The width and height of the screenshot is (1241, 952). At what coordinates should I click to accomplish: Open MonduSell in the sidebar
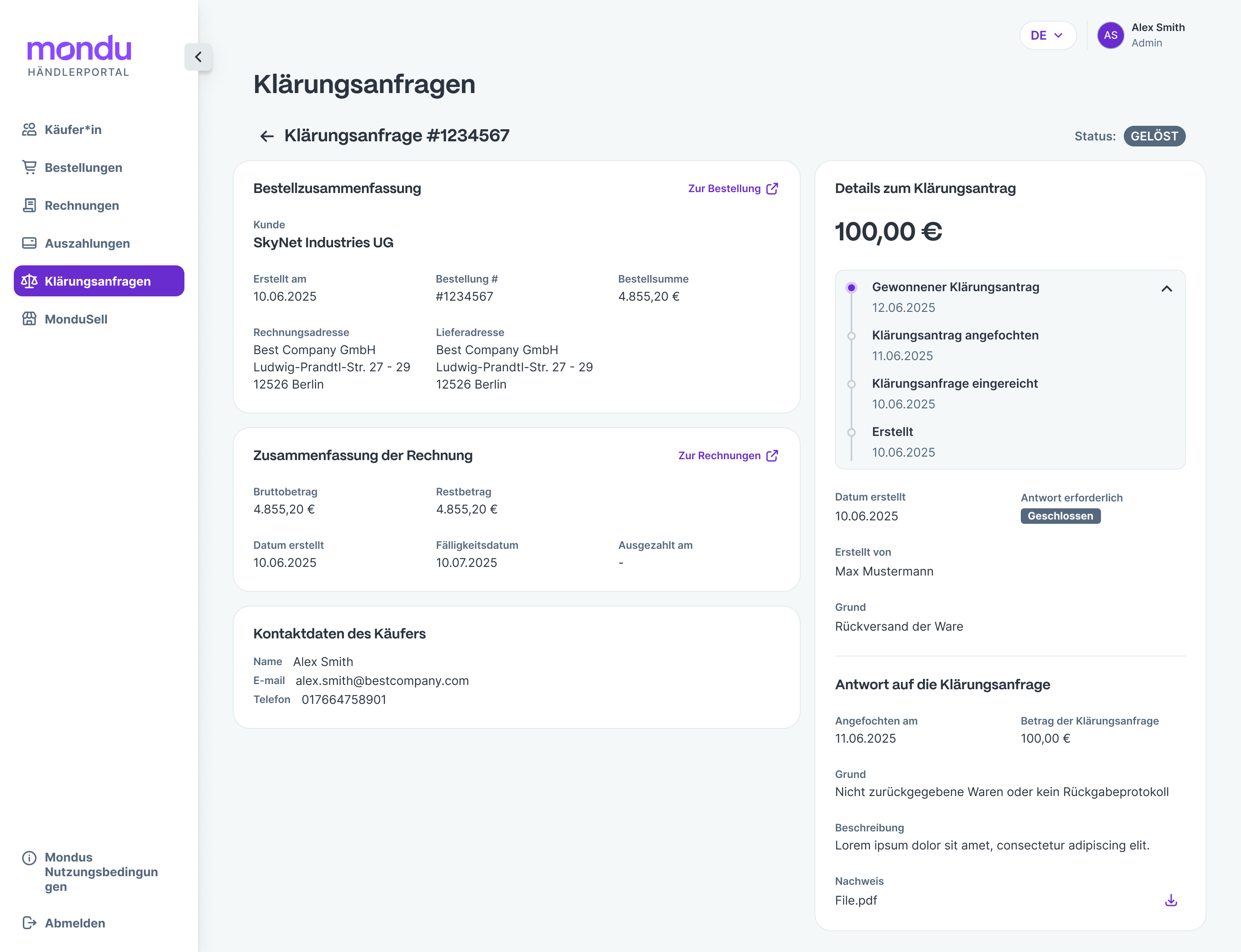click(76, 319)
